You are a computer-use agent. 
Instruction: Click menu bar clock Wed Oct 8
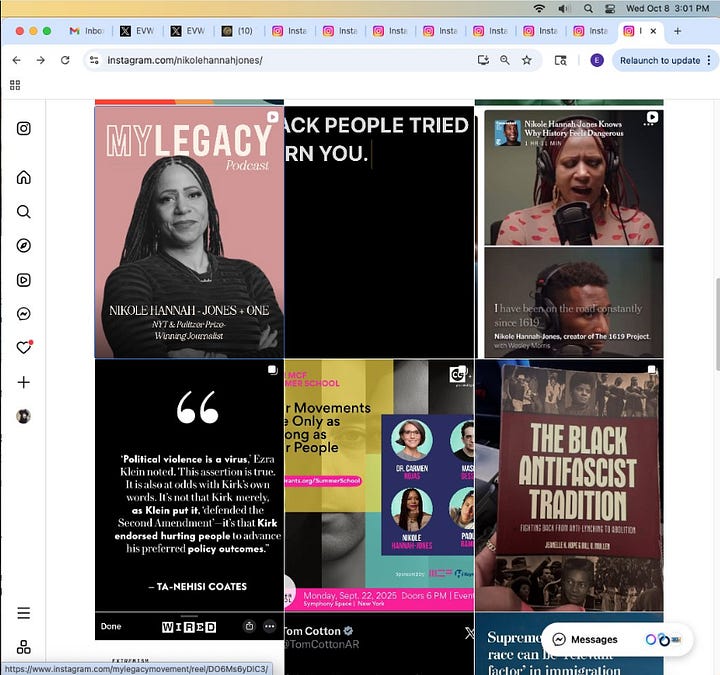tap(667, 8)
